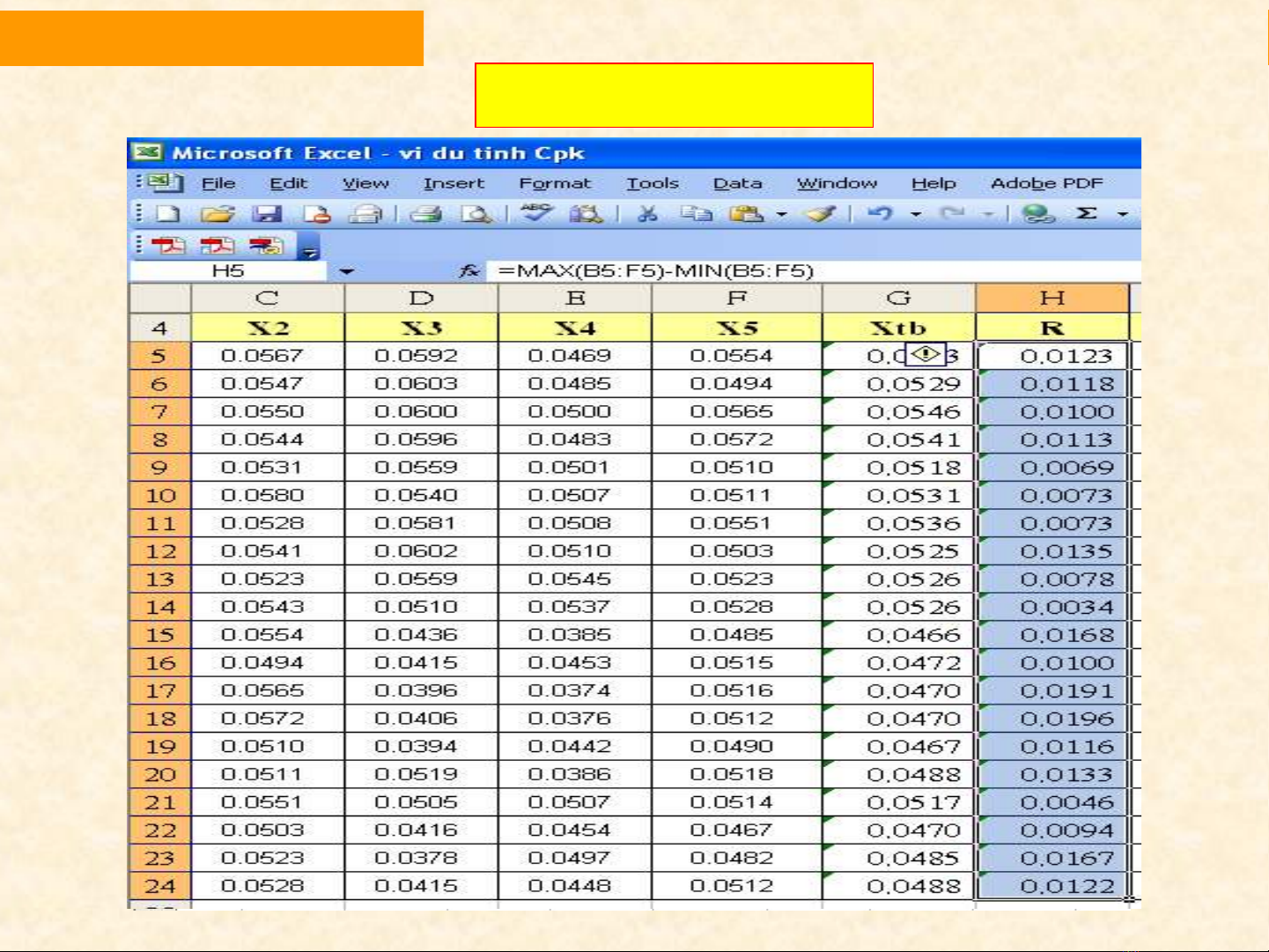The width and height of the screenshot is (1269, 952).
Task: Select column H header
Action: click(1052, 299)
